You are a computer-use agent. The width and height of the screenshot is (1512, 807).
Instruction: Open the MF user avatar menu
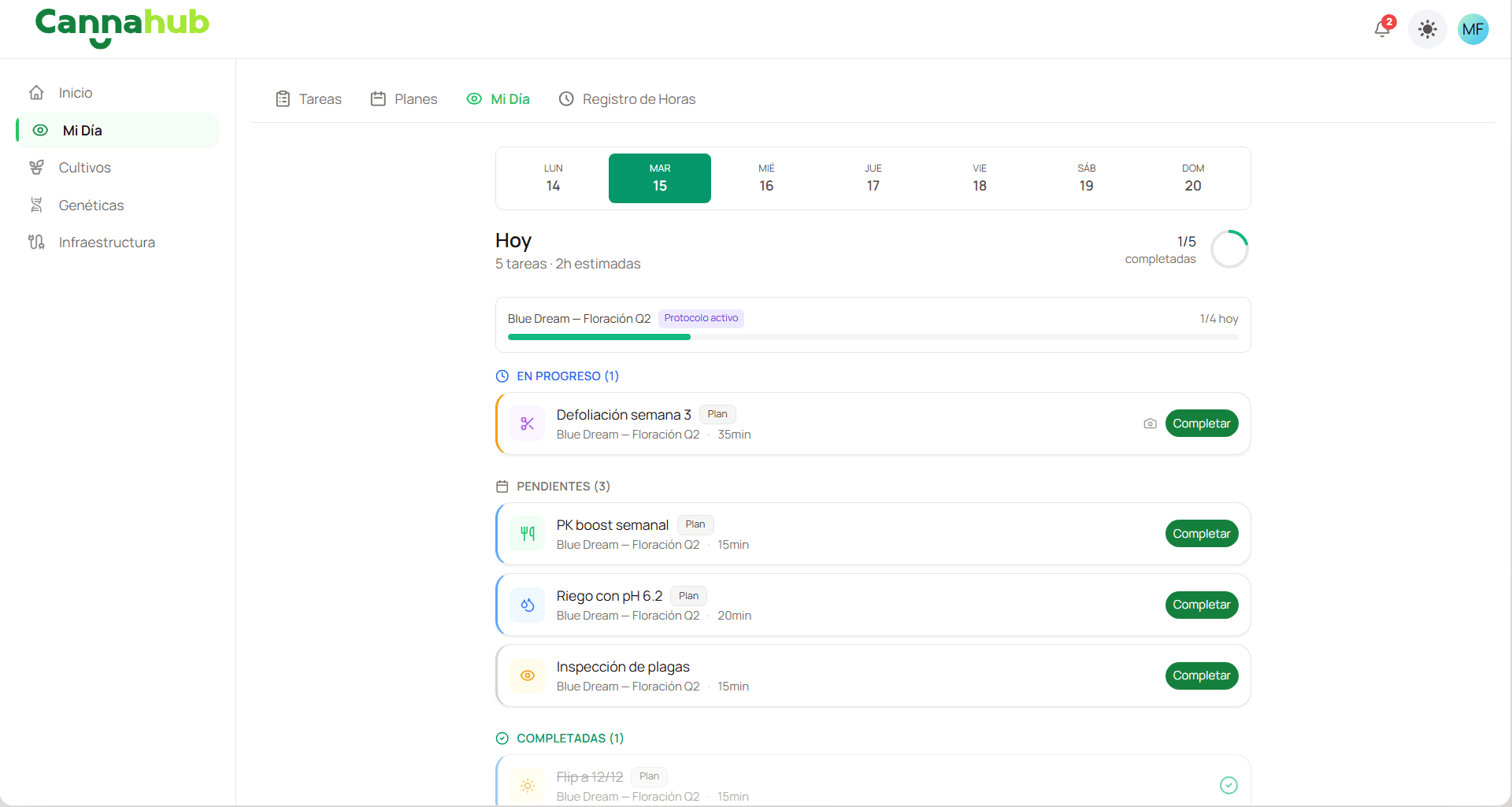pos(1473,30)
